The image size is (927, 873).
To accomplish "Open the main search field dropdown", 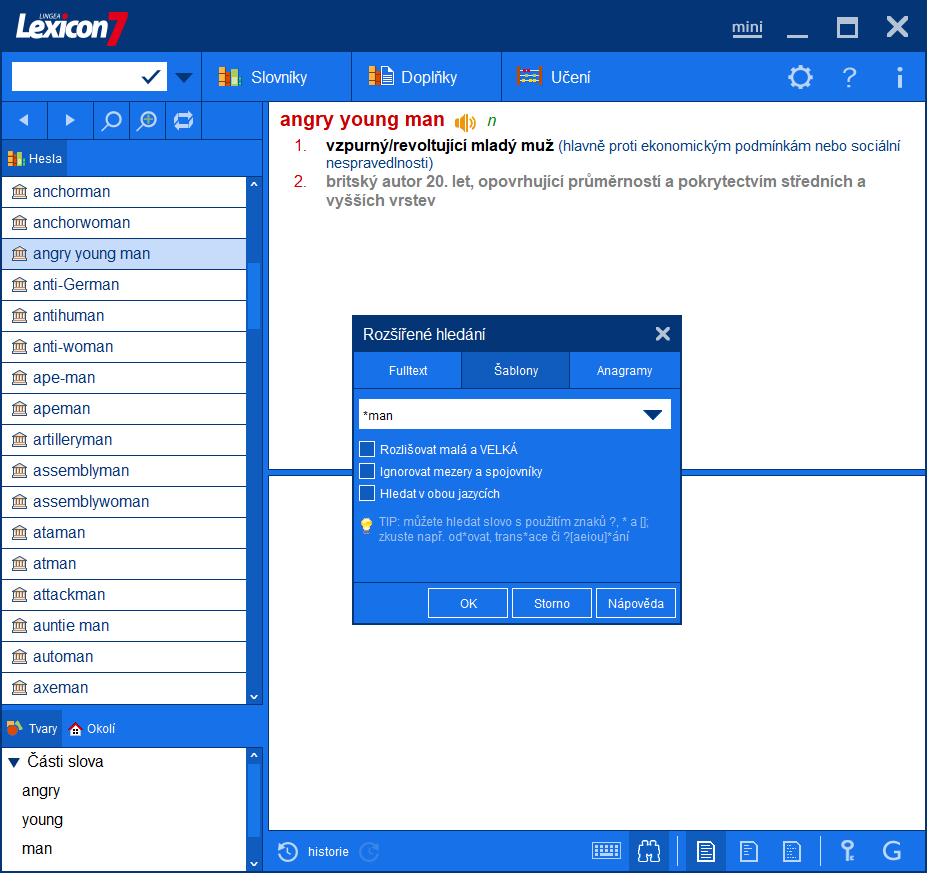I will coord(183,76).
